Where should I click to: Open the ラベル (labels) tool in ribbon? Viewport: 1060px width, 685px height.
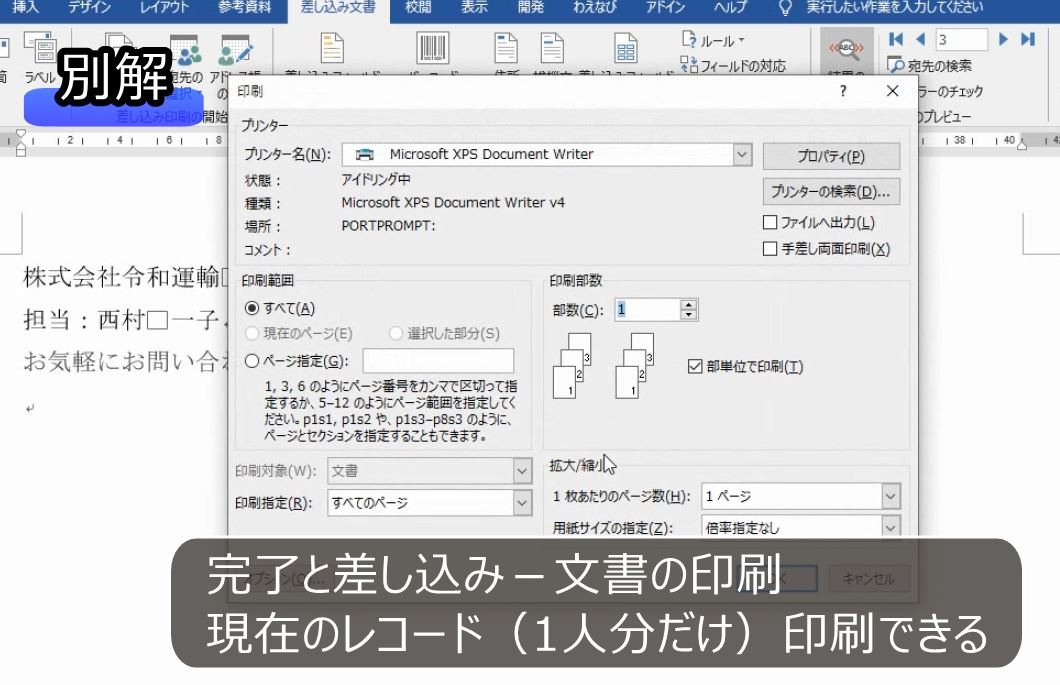[x=40, y=57]
